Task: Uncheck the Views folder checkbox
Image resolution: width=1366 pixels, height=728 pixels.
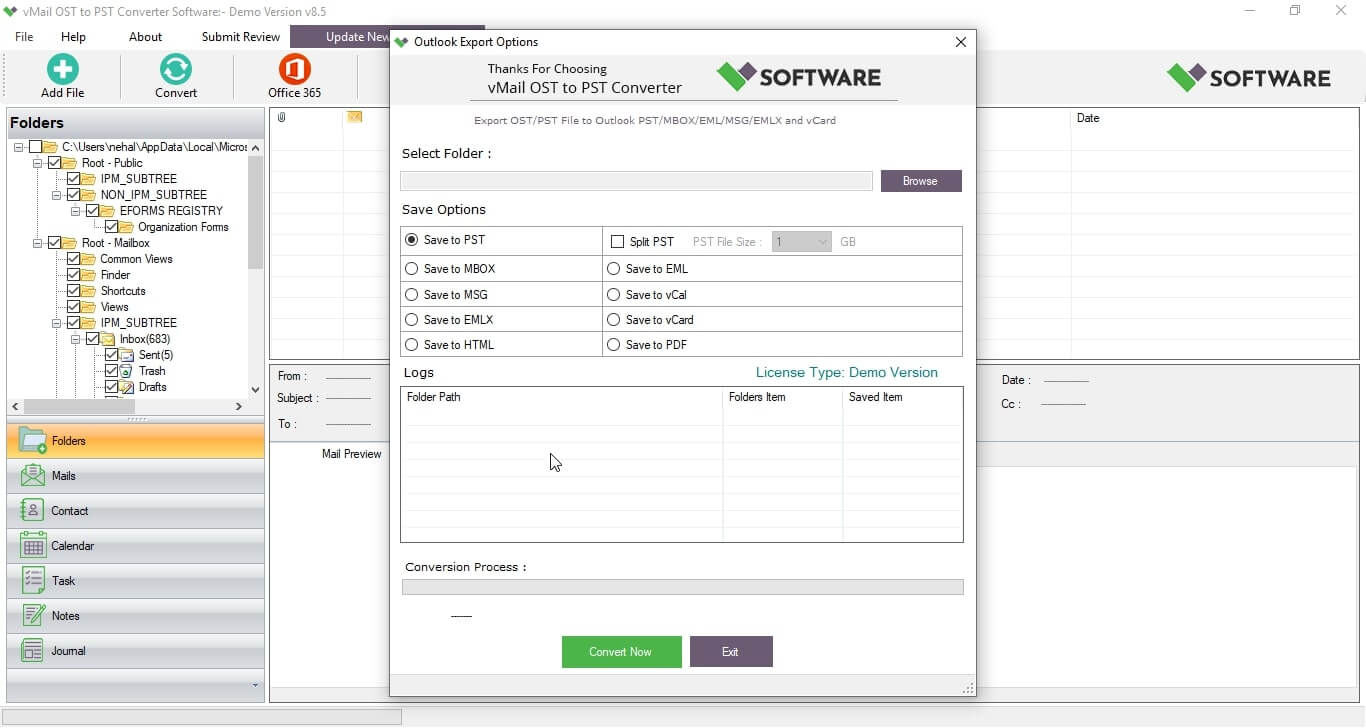Action: (x=74, y=307)
